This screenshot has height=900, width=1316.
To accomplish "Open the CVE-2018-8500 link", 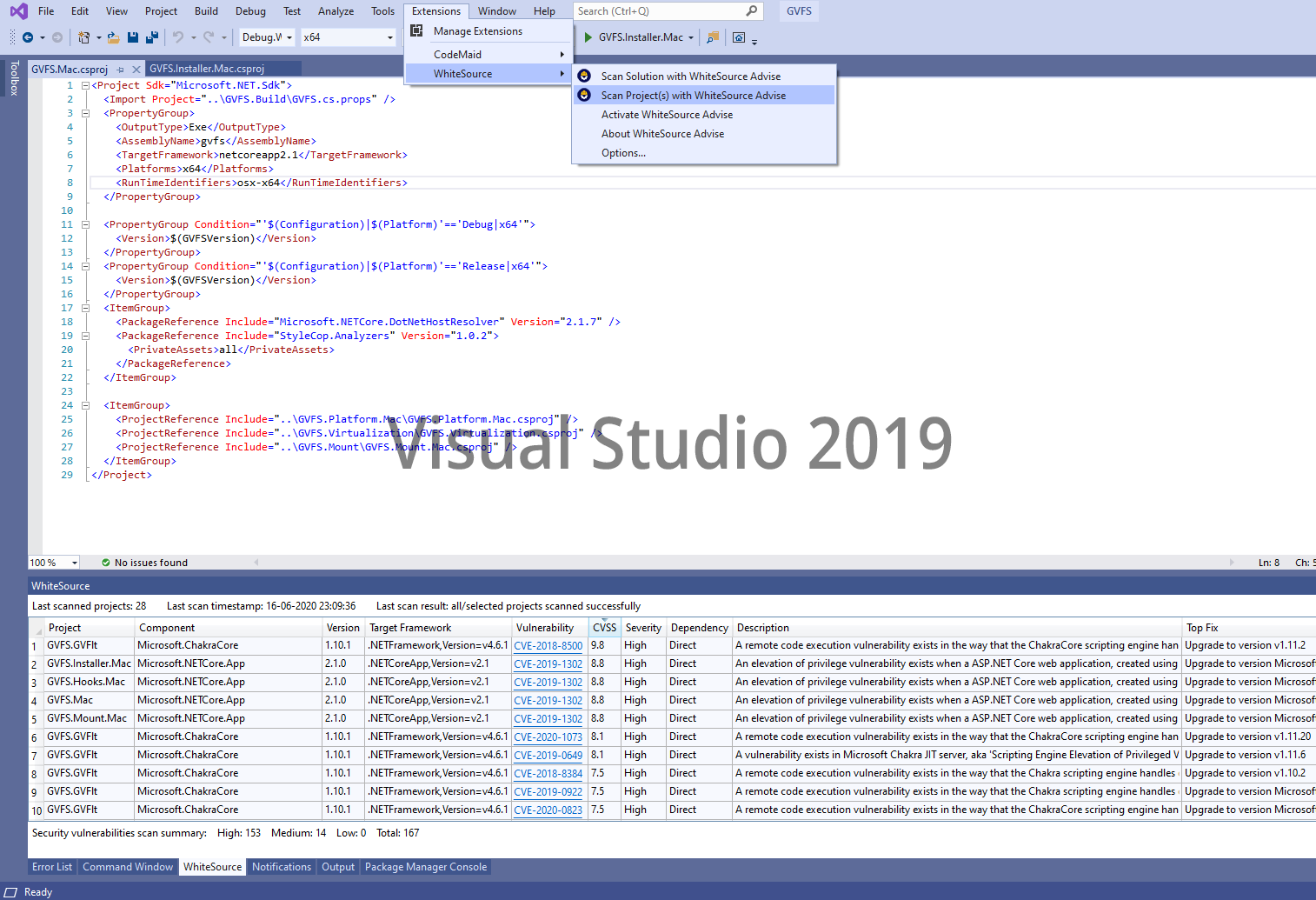I will pyautogui.click(x=548, y=646).
